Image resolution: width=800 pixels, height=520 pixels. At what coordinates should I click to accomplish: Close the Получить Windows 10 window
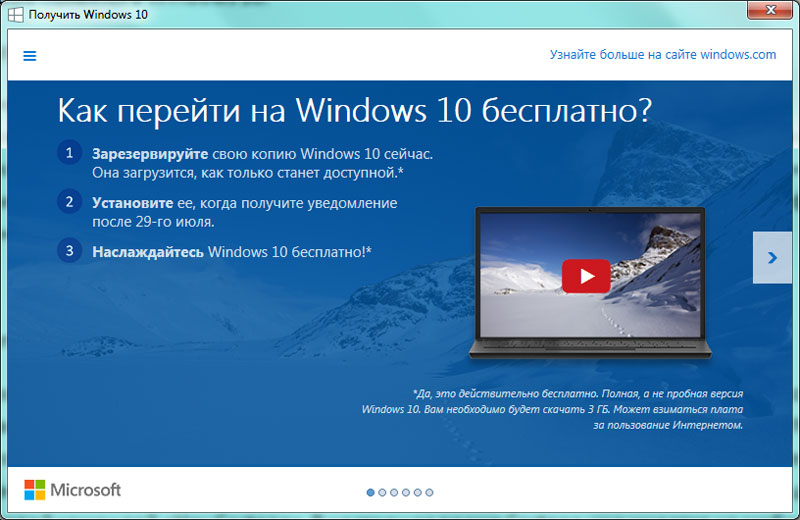point(770,10)
